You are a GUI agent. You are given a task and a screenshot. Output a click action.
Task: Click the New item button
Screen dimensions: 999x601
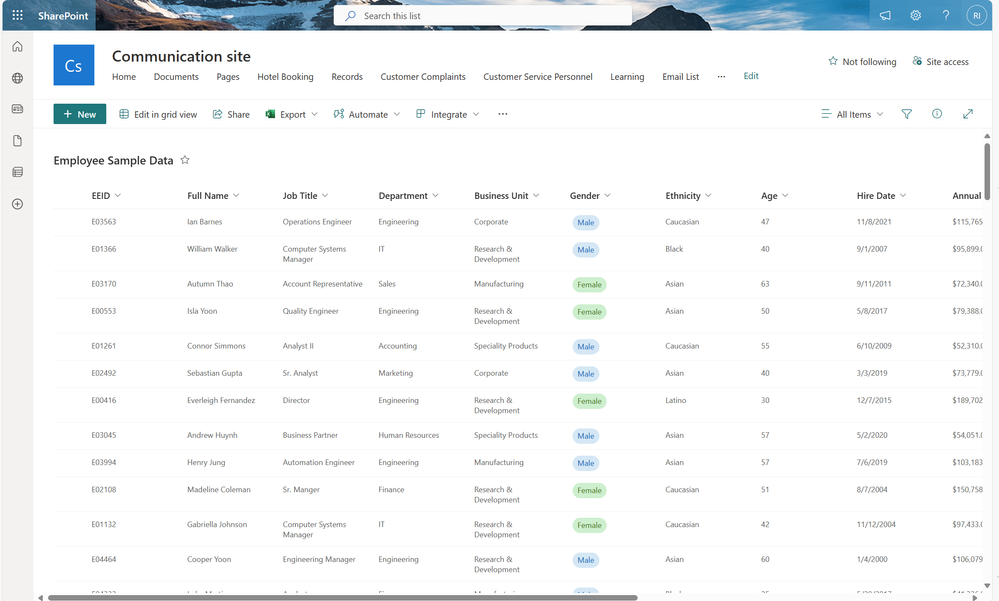coord(80,114)
